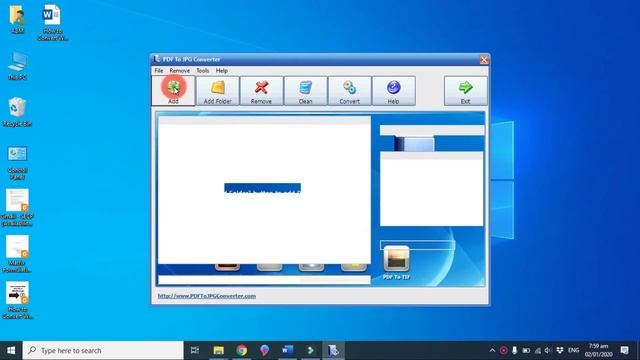The height and width of the screenshot is (360, 640).
Task: Click the ENG language indicator
Action: [x=573, y=350]
